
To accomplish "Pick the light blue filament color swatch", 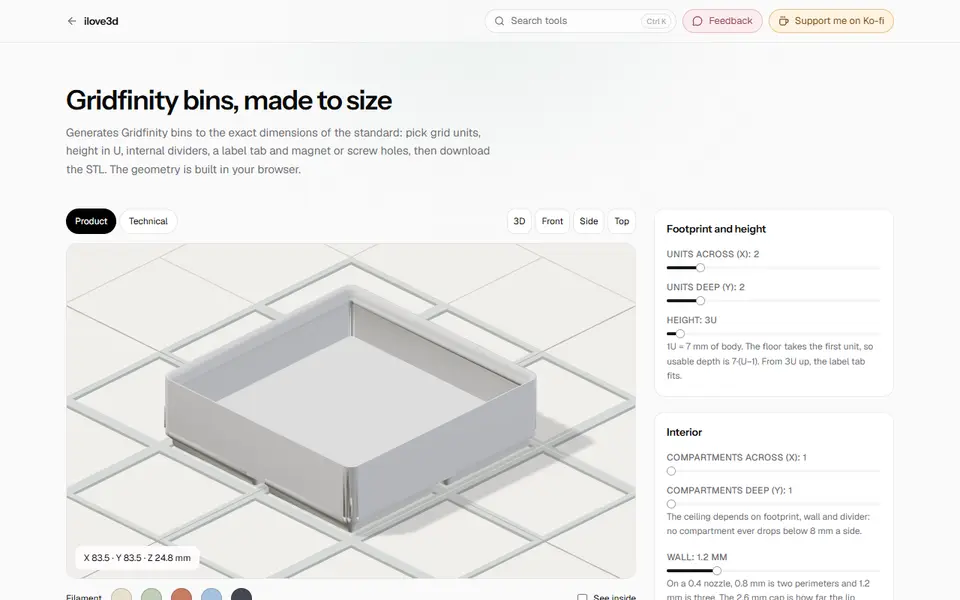I will (211, 595).
